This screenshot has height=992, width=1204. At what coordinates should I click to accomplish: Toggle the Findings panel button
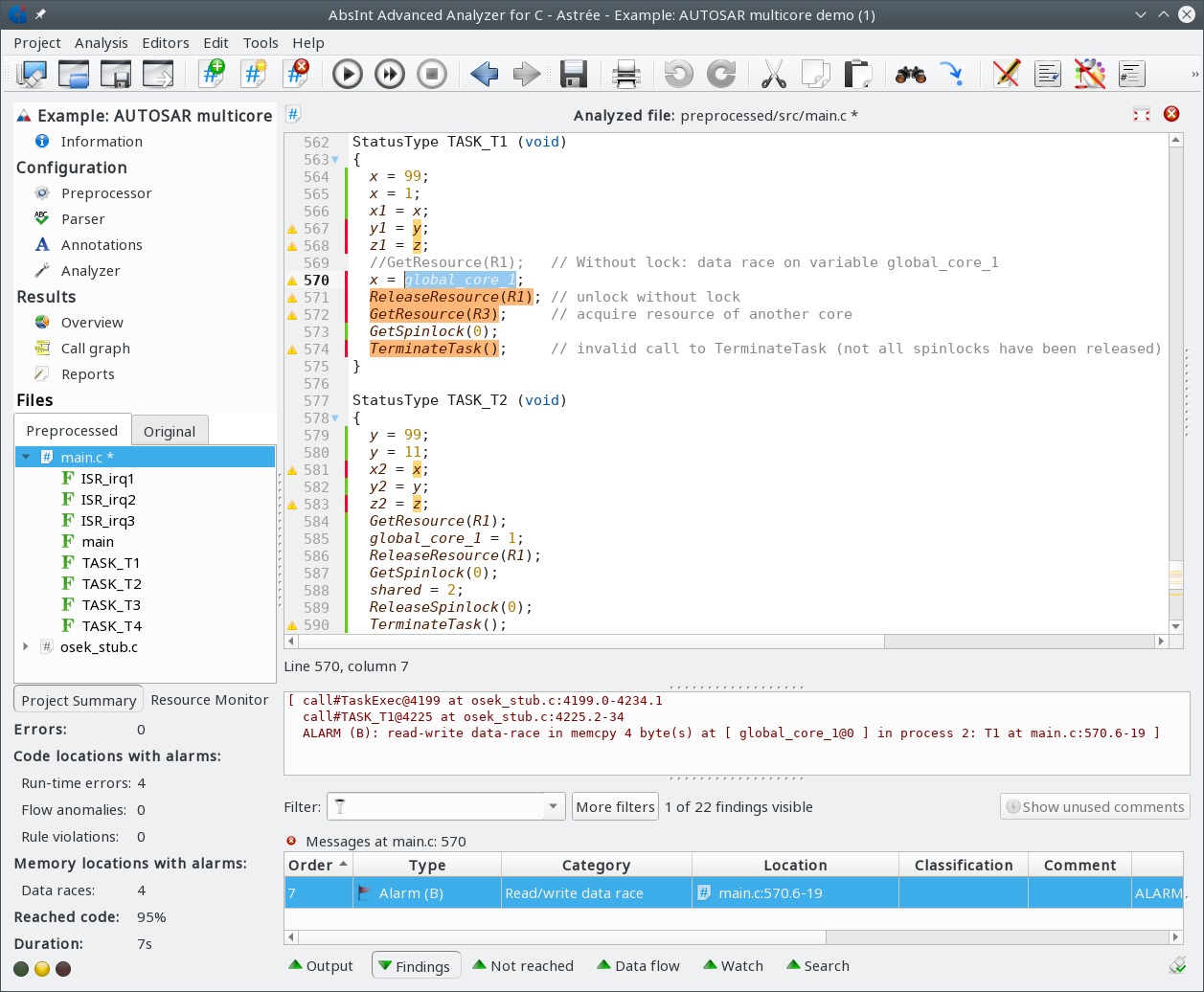(x=417, y=965)
